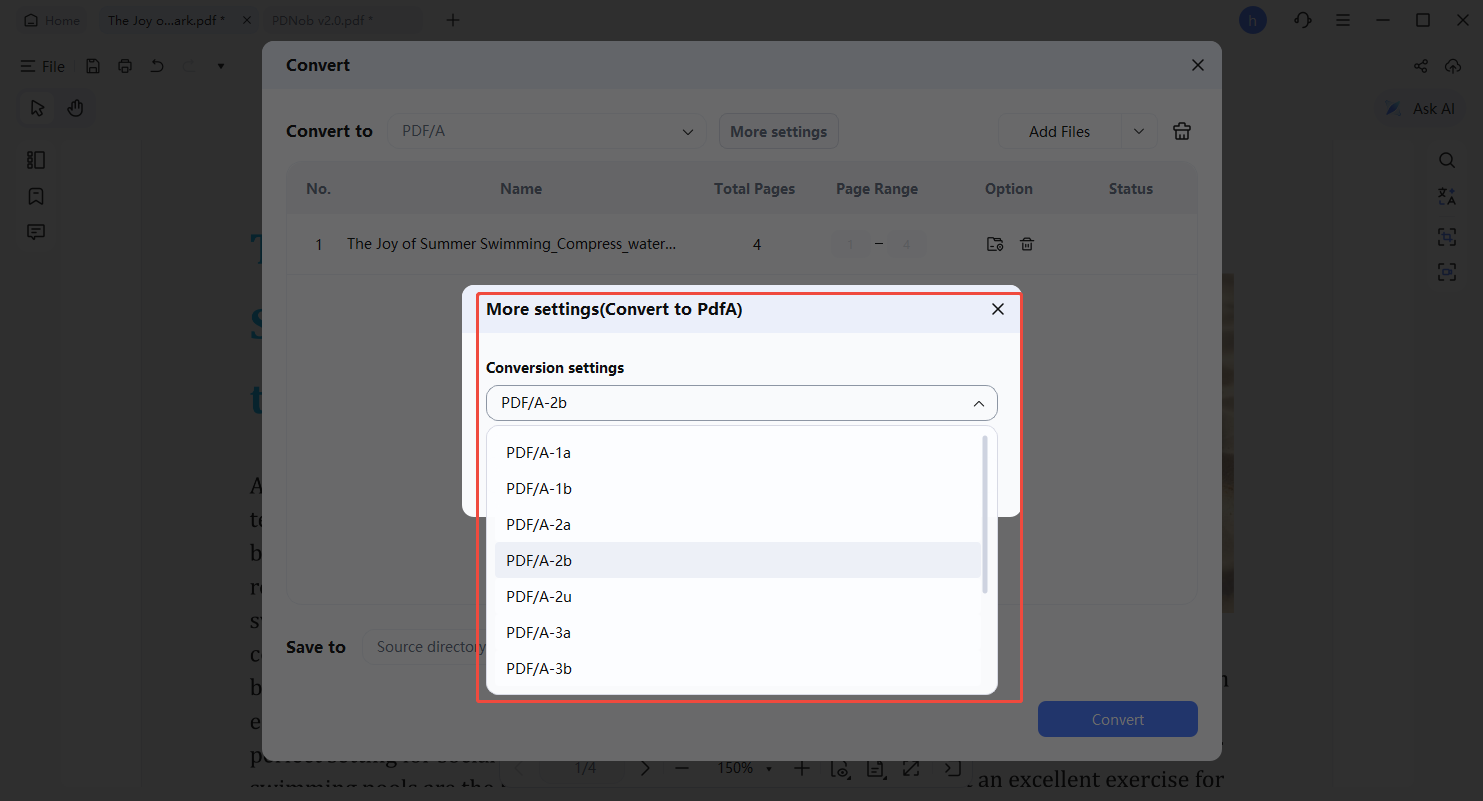Select the hand pan tool

(75, 107)
